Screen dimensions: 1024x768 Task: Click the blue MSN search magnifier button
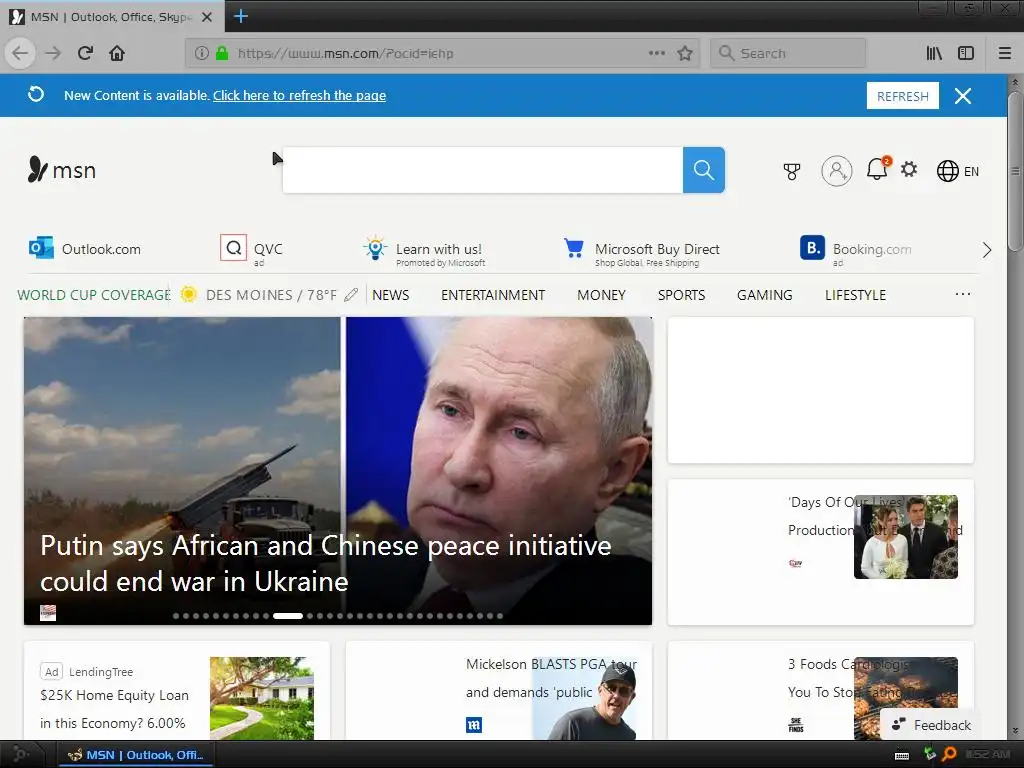[703, 170]
